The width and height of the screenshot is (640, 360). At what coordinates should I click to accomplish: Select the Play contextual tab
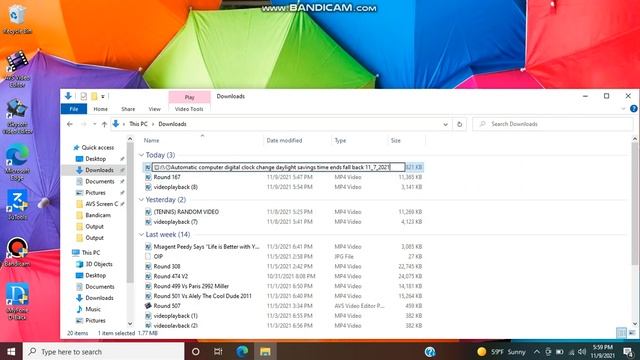189,97
